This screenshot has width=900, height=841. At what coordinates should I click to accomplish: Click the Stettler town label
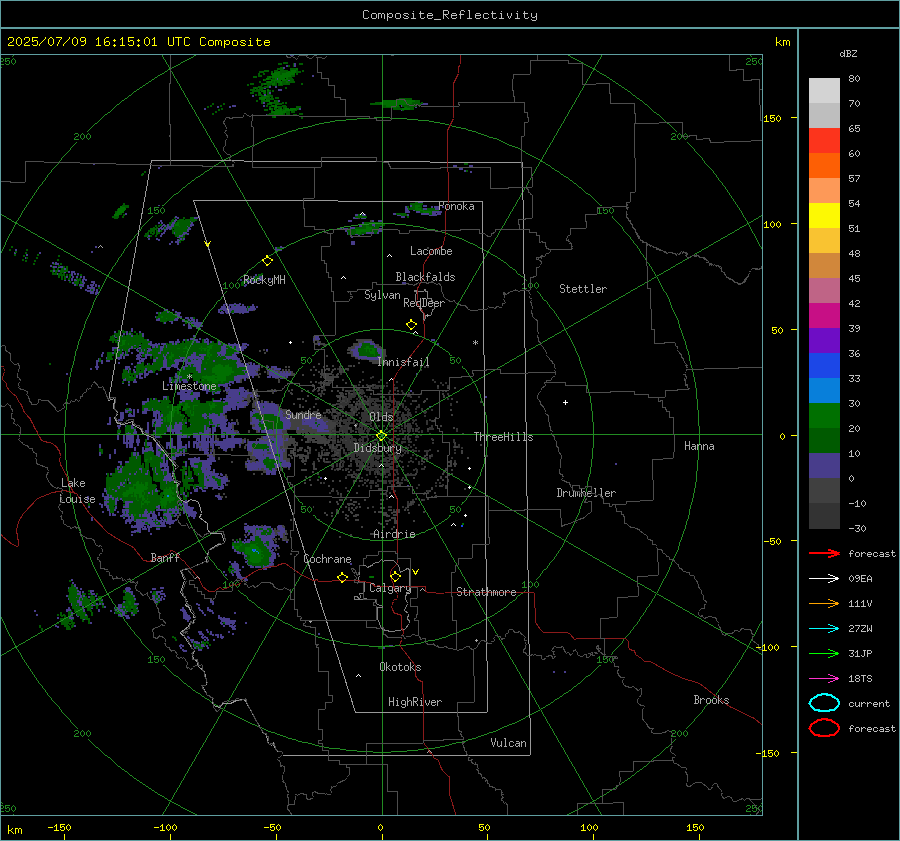pyautogui.click(x=583, y=289)
